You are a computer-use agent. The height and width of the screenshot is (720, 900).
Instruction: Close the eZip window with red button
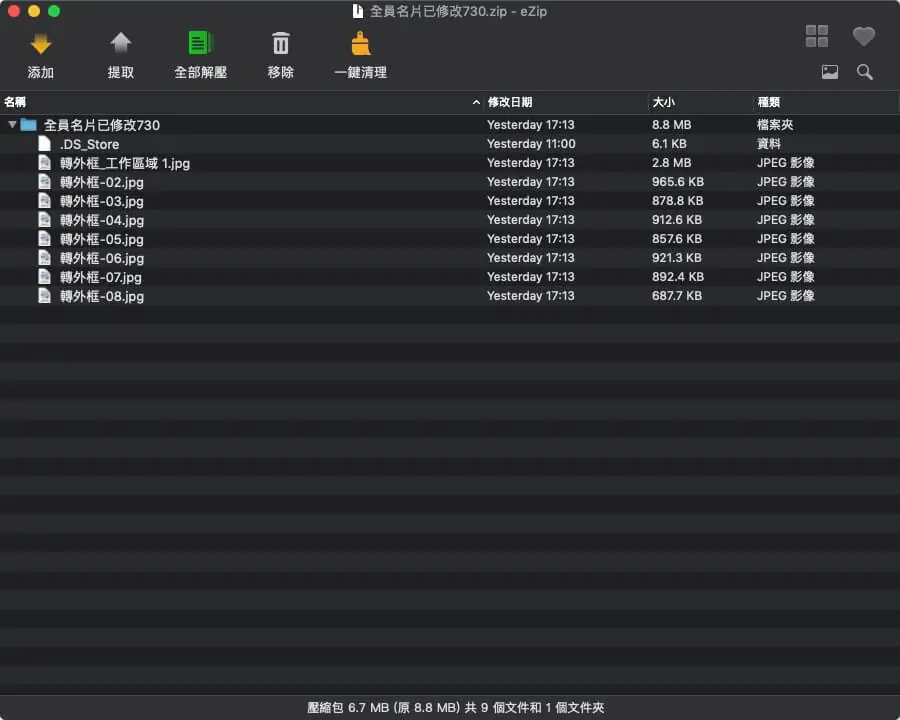click(x=14, y=11)
